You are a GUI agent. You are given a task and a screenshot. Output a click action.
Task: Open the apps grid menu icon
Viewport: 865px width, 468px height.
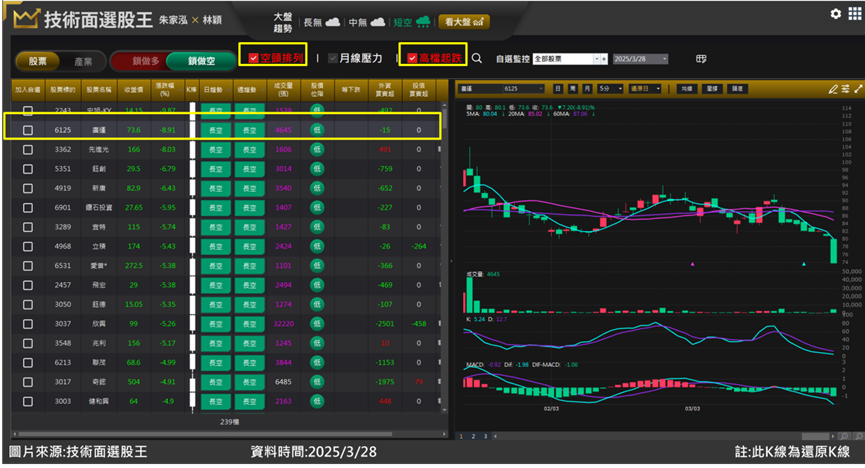(x=855, y=14)
